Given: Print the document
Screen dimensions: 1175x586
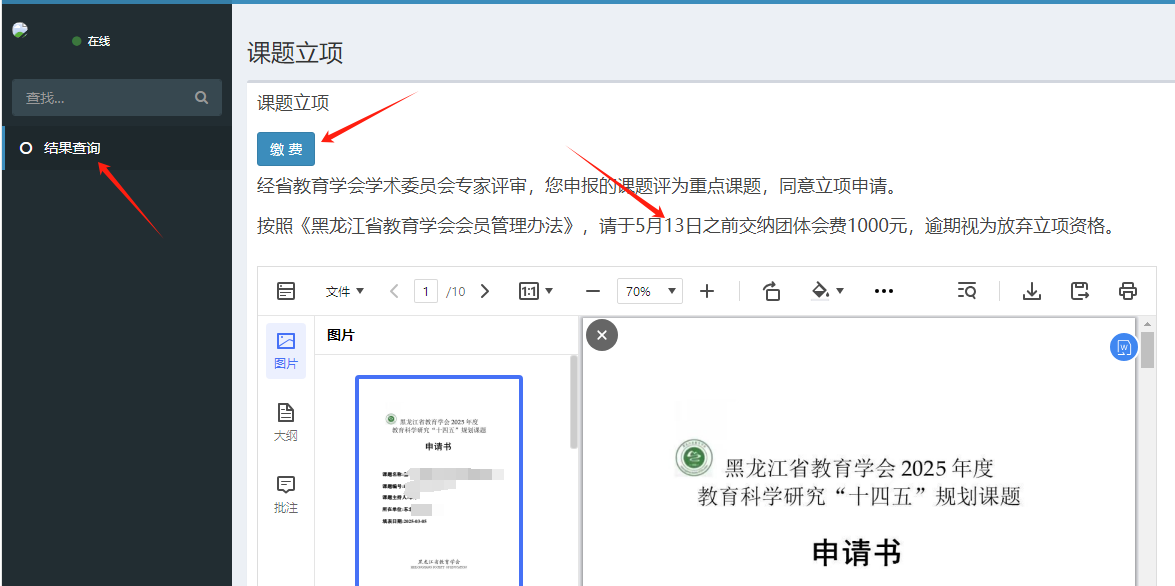Looking at the screenshot, I should click(1128, 292).
